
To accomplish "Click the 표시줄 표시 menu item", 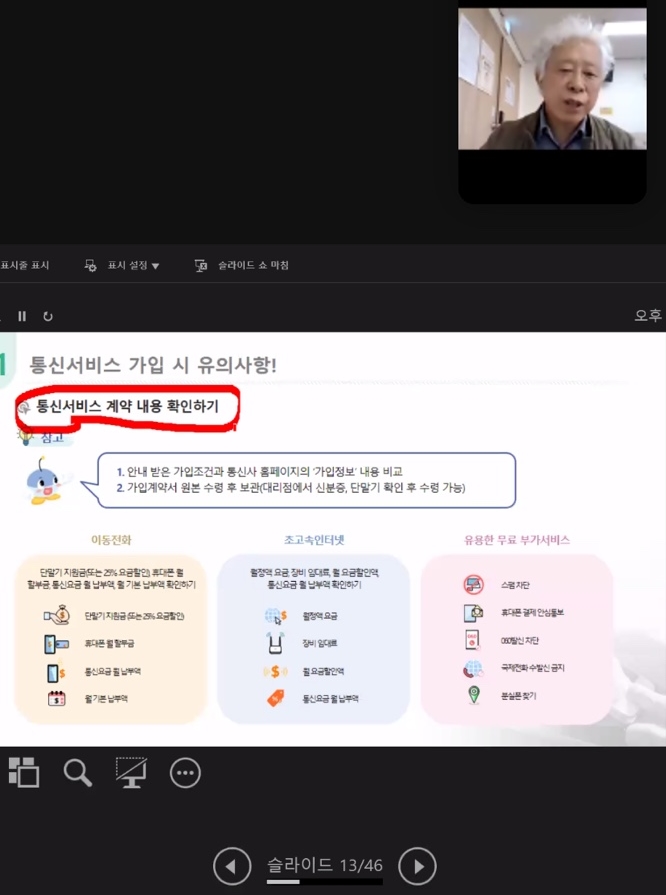I will click(25, 266).
